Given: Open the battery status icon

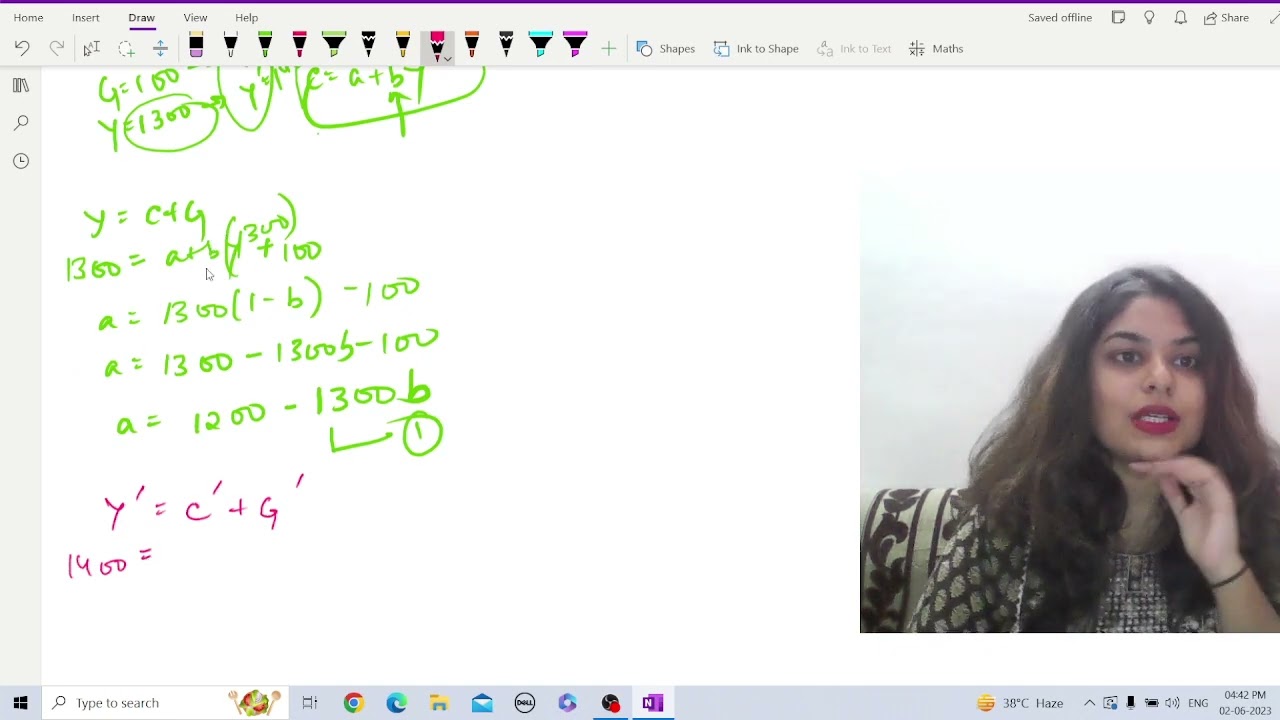Looking at the screenshot, I should 1151,703.
